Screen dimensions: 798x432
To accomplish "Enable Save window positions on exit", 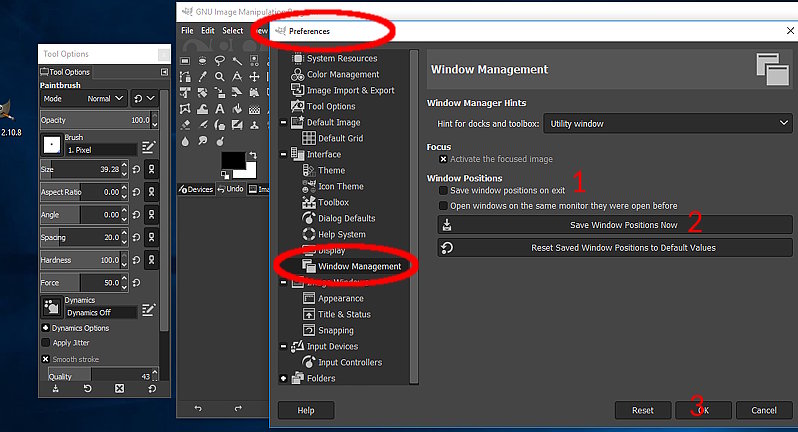I will (x=443, y=190).
